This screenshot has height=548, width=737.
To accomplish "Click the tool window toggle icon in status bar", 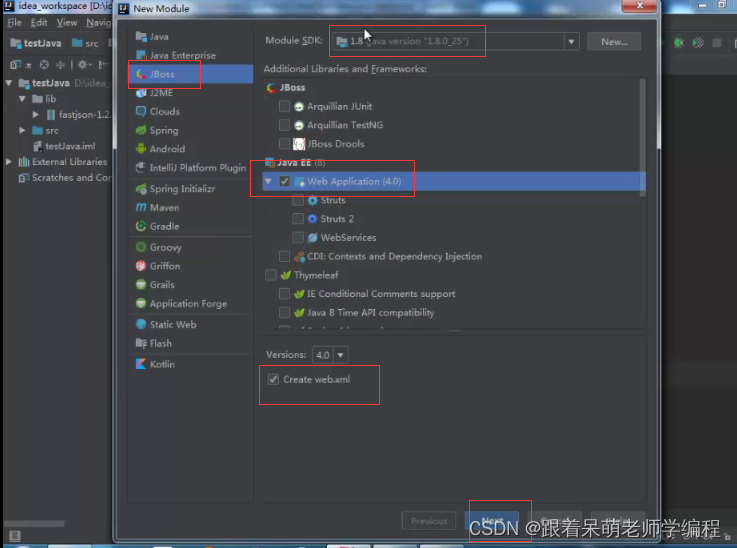I will [x=15, y=535].
